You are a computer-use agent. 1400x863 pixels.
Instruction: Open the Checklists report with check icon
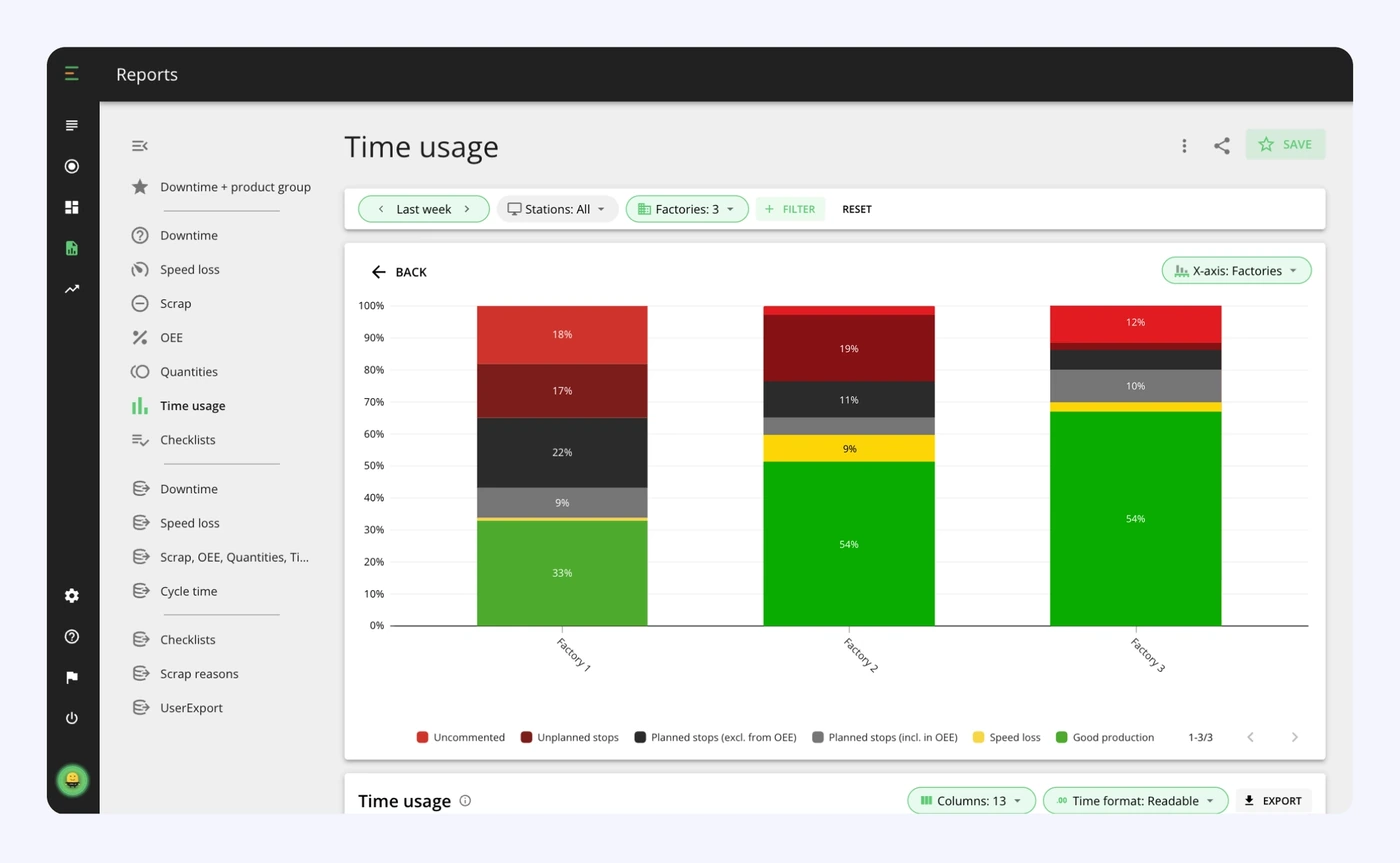[174, 439]
